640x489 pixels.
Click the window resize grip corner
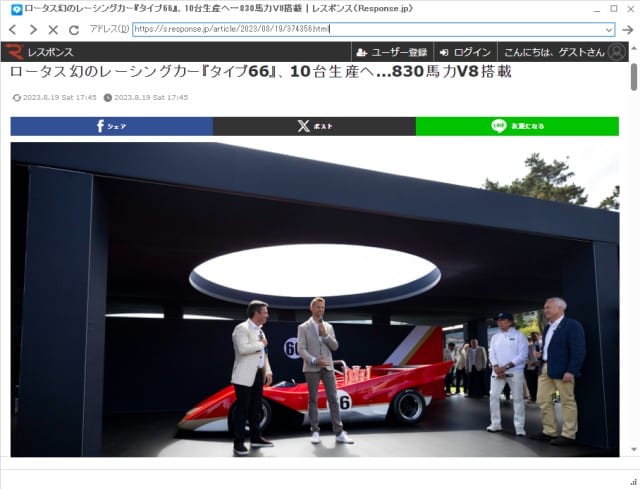pos(633,482)
